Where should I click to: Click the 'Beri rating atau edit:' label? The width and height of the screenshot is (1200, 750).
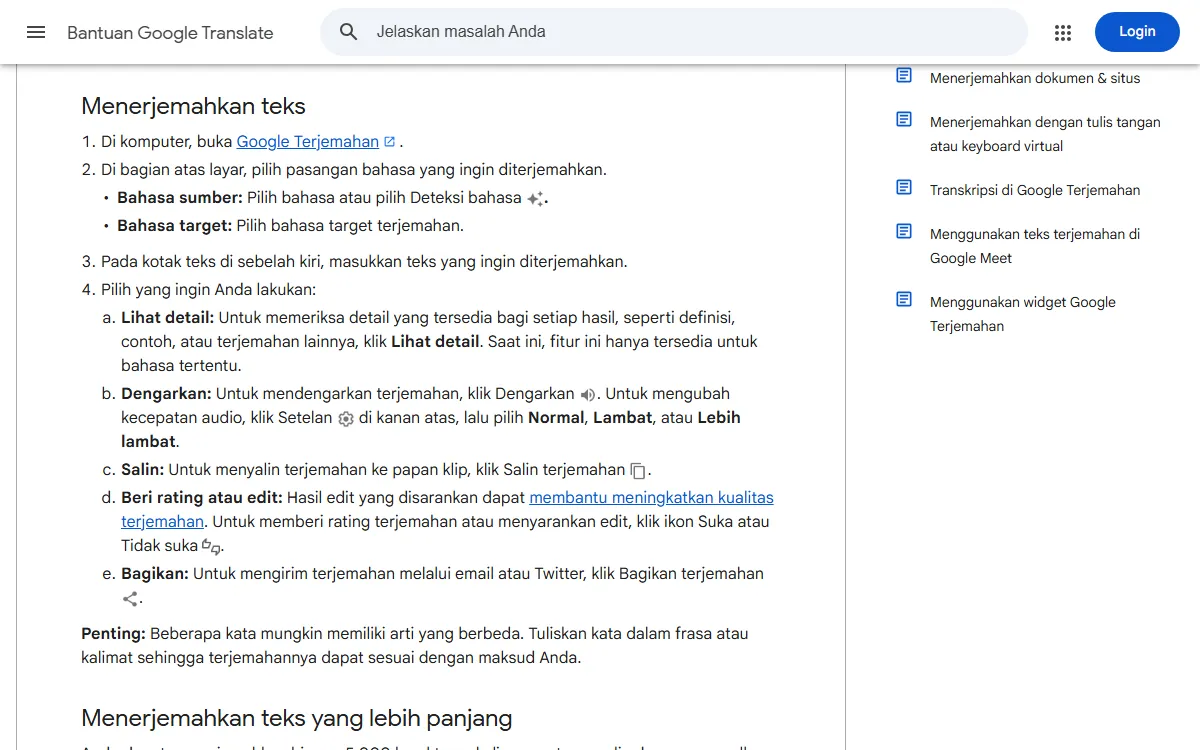click(x=202, y=498)
